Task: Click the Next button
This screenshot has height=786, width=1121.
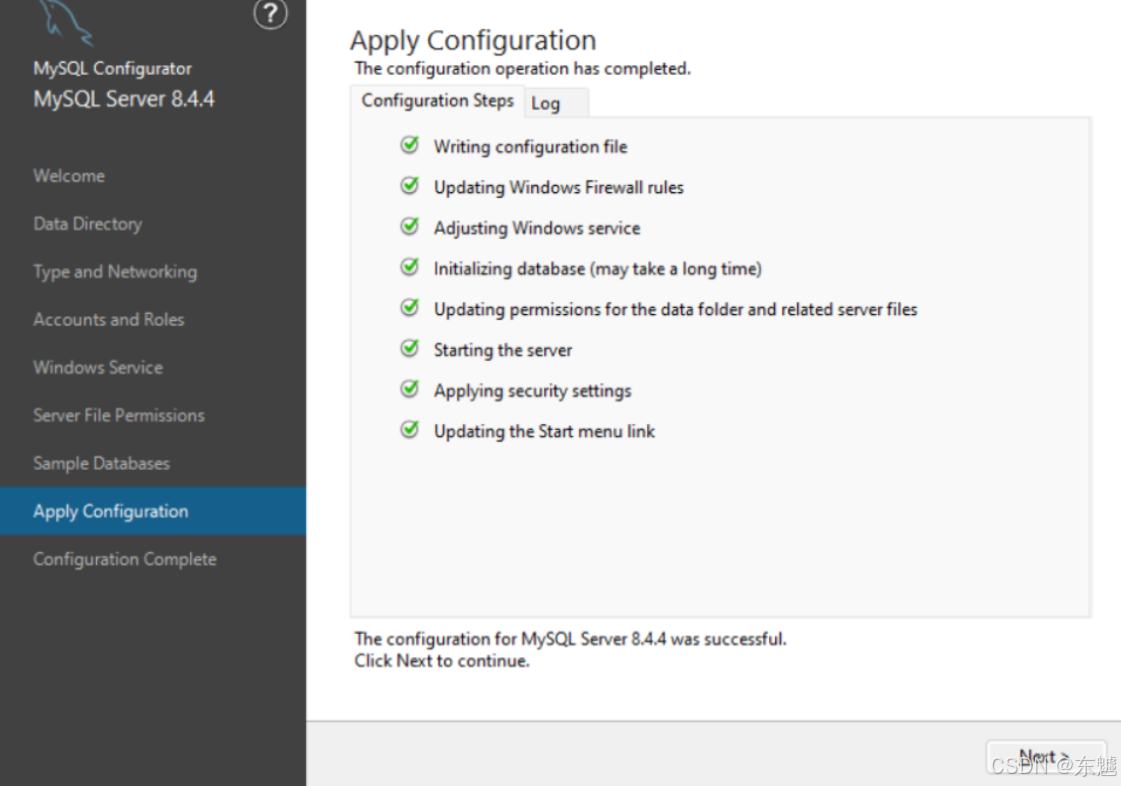Action: pos(1045,757)
